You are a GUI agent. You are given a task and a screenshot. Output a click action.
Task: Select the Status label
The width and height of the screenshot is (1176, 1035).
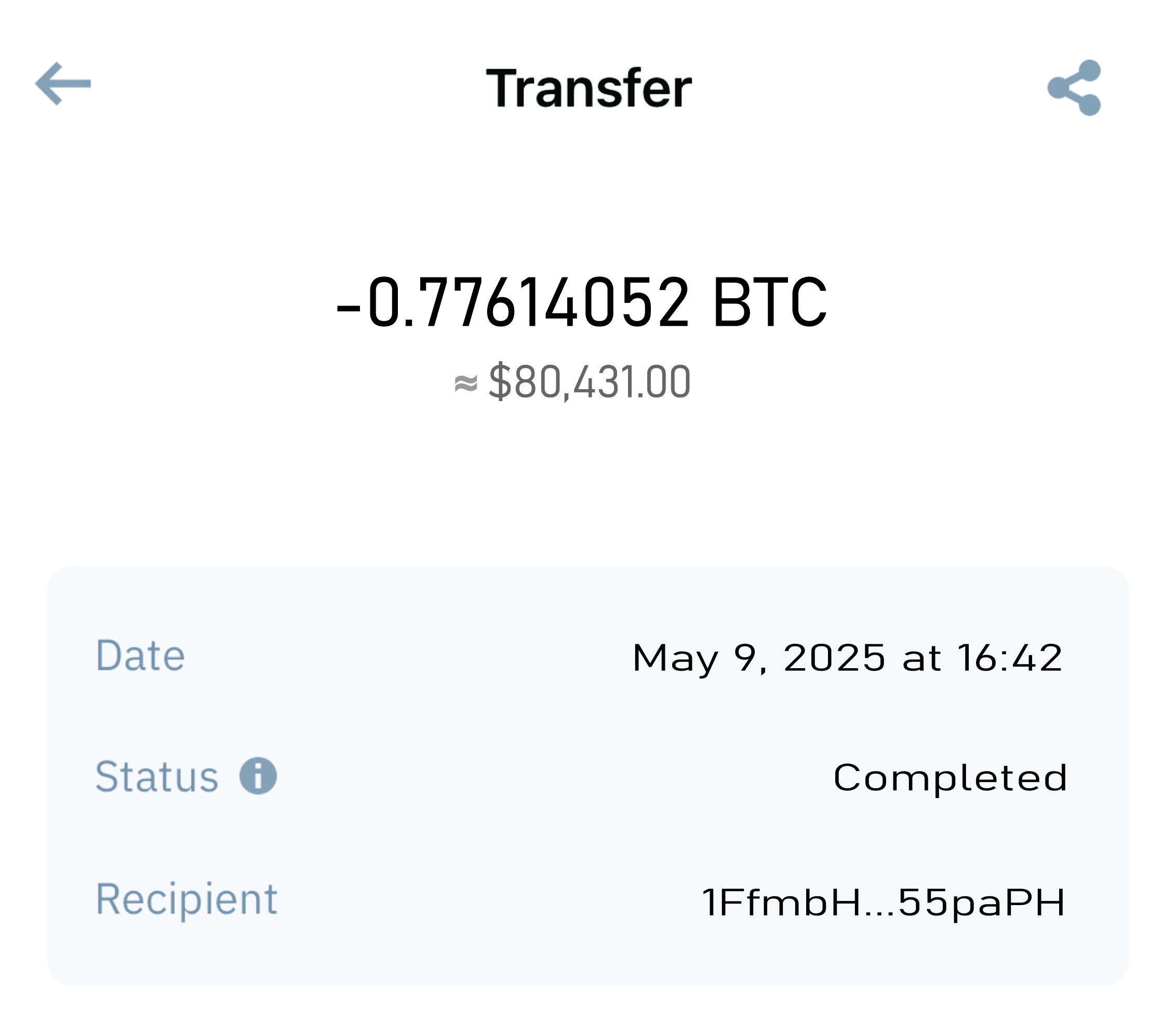pyautogui.click(x=156, y=777)
